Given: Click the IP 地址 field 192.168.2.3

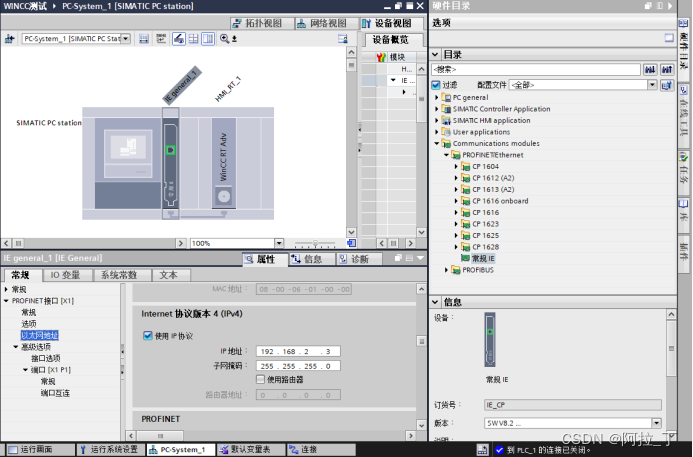Looking at the screenshot, I should (298, 351).
